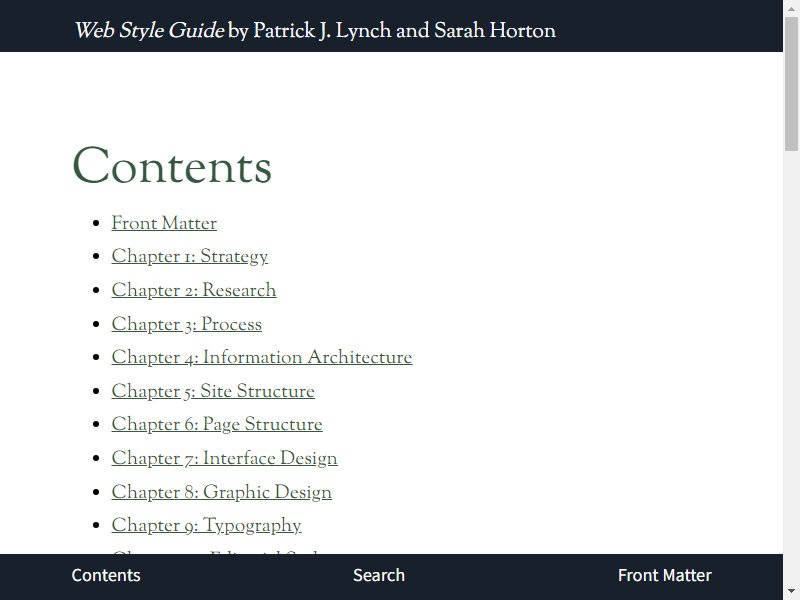
Task: Open the Front Matter link in contents list
Action: point(164,223)
